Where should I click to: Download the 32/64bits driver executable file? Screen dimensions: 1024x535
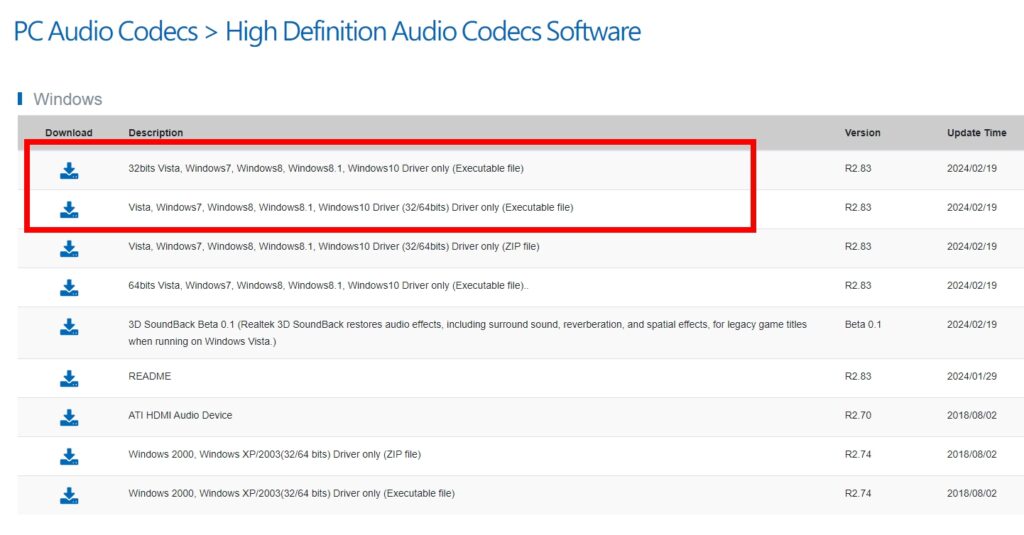[69, 210]
